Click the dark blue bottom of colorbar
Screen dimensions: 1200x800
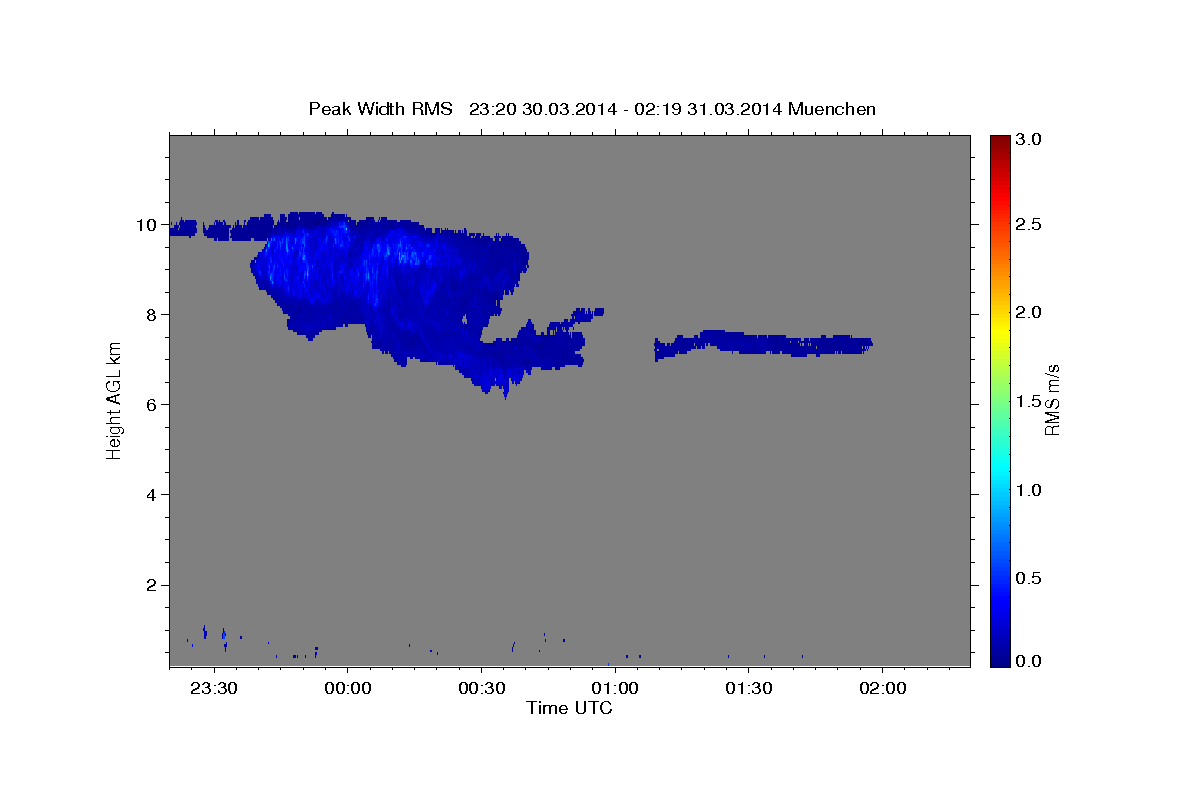[x=999, y=658]
